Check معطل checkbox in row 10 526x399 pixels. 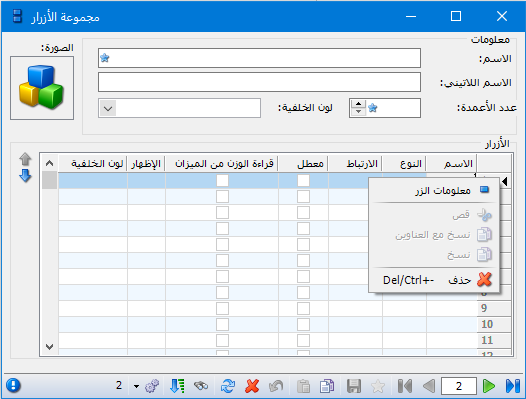pyautogui.click(x=303, y=325)
